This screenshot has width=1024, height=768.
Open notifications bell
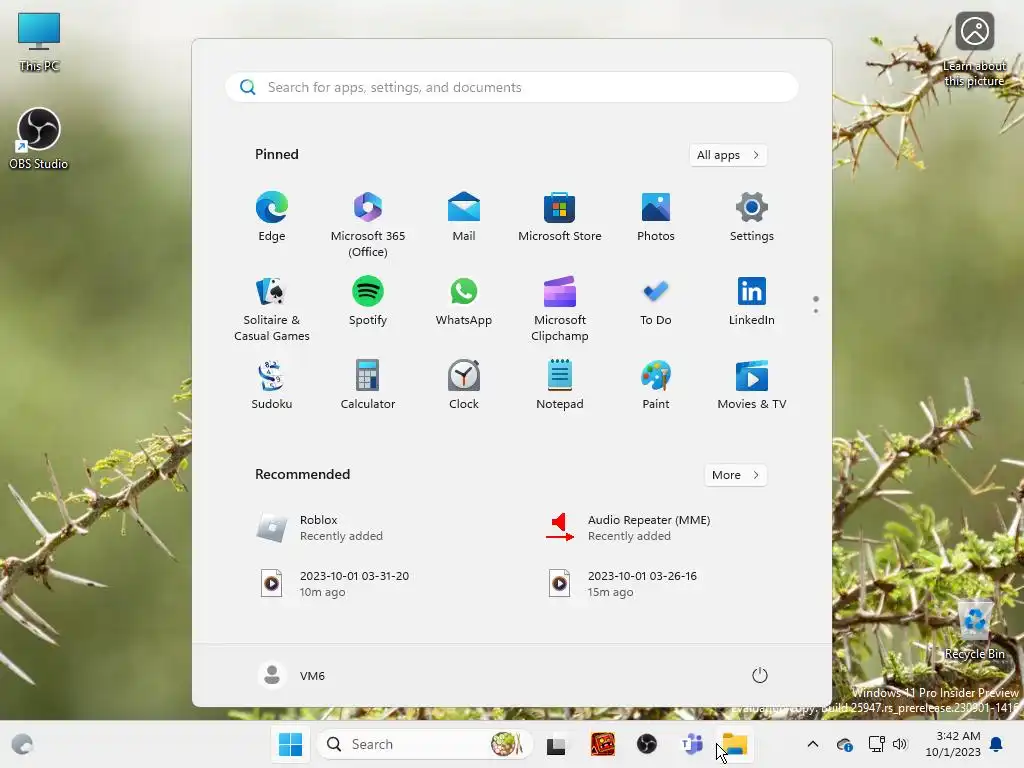997,744
